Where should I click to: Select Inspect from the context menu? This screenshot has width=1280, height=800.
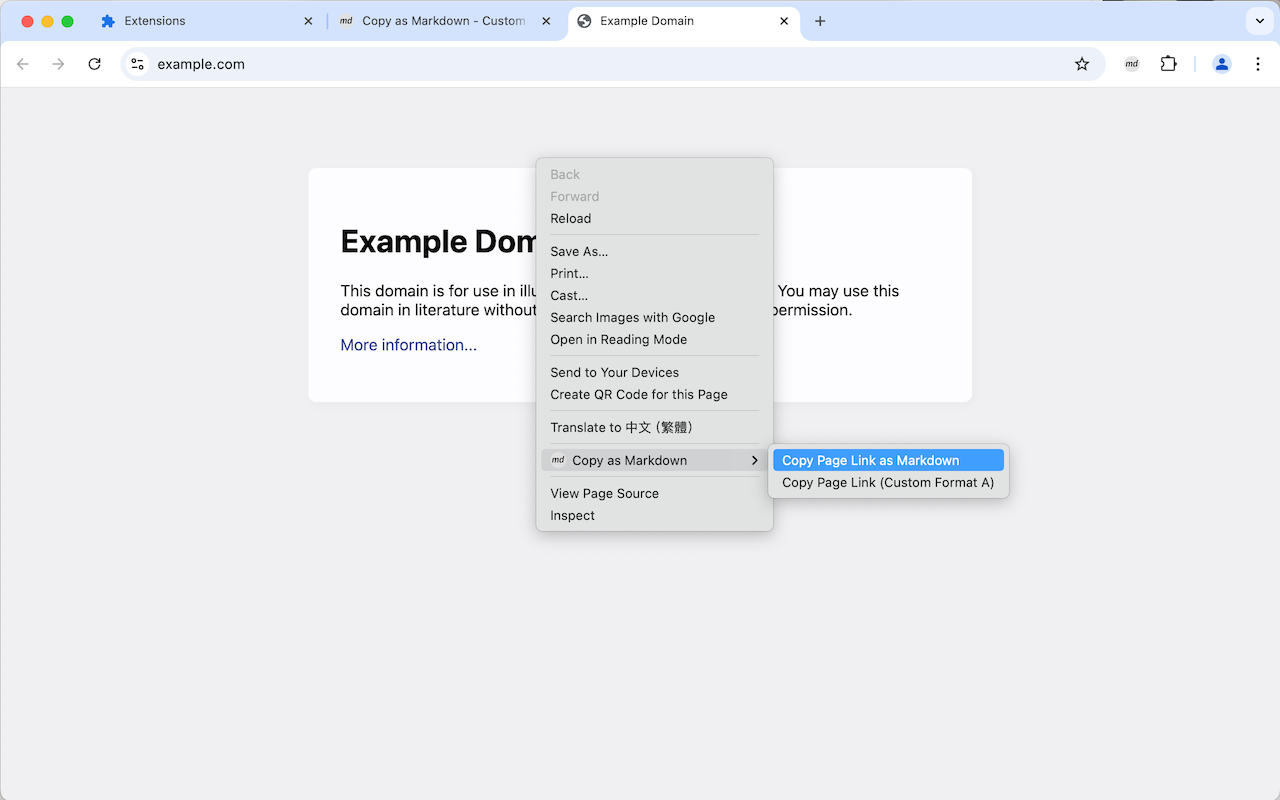click(x=571, y=515)
